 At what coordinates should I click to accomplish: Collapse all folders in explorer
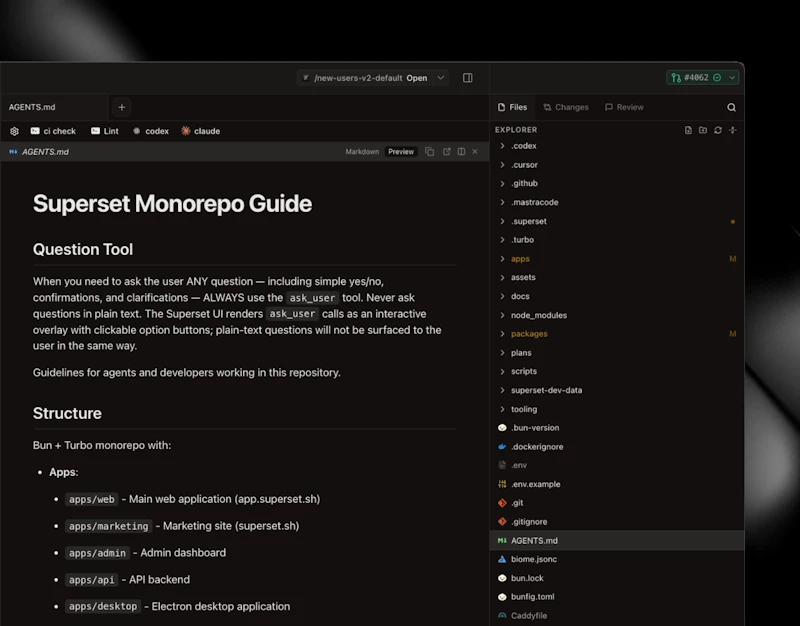click(733, 130)
